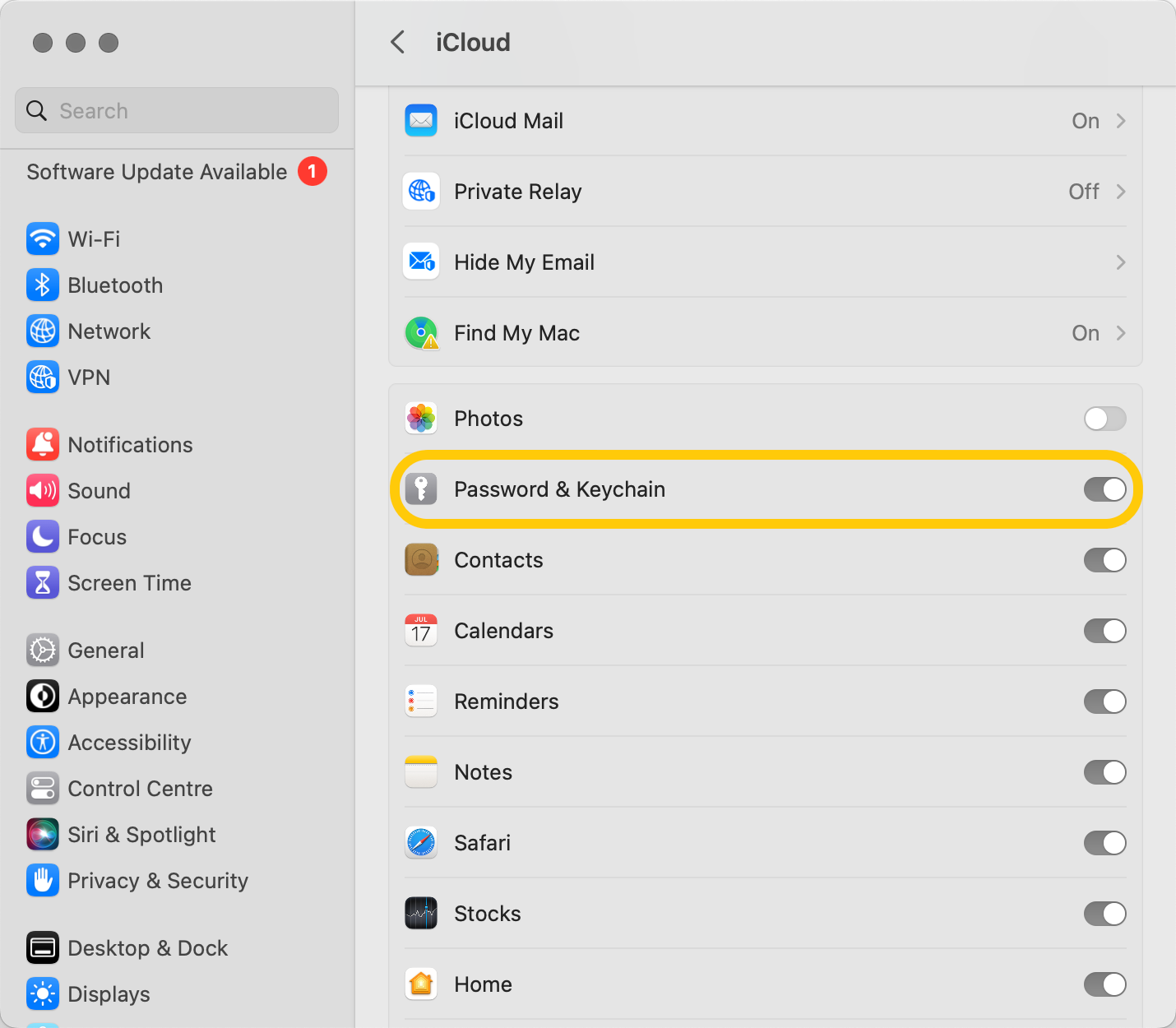This screenshot has height=1028, width=1176.
Task: Enable the Photos toggle
Action: click(x=1104, y=419)
